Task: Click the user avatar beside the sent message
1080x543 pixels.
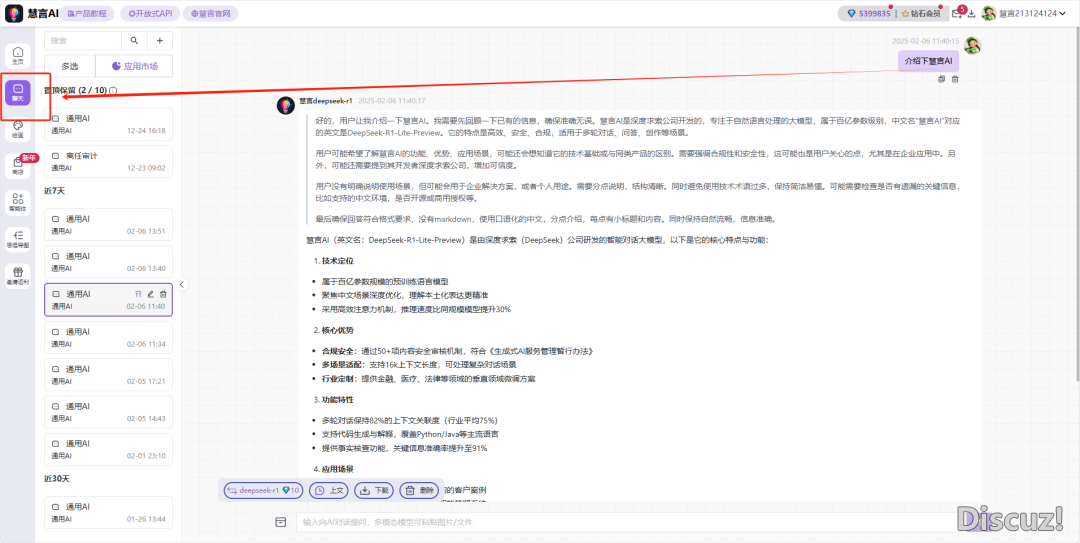Action: coord(973,45)
